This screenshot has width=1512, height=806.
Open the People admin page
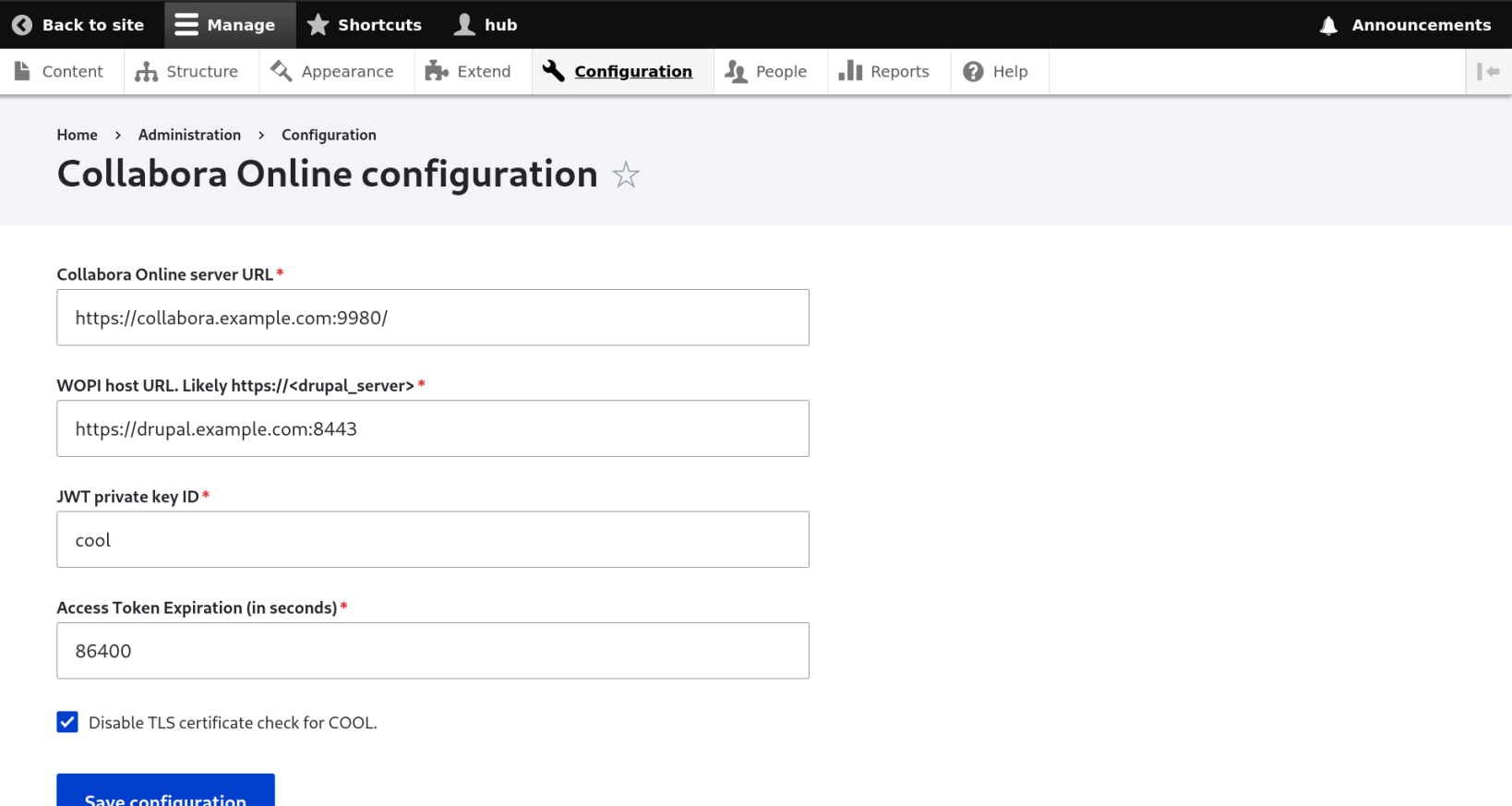point(766,72)
